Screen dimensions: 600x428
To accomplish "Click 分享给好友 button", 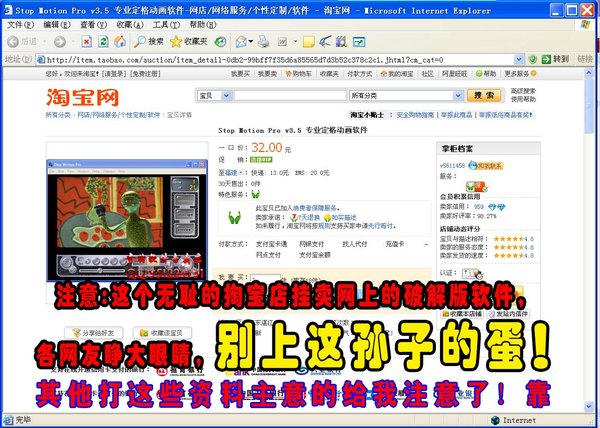I will tap(94, 333).
